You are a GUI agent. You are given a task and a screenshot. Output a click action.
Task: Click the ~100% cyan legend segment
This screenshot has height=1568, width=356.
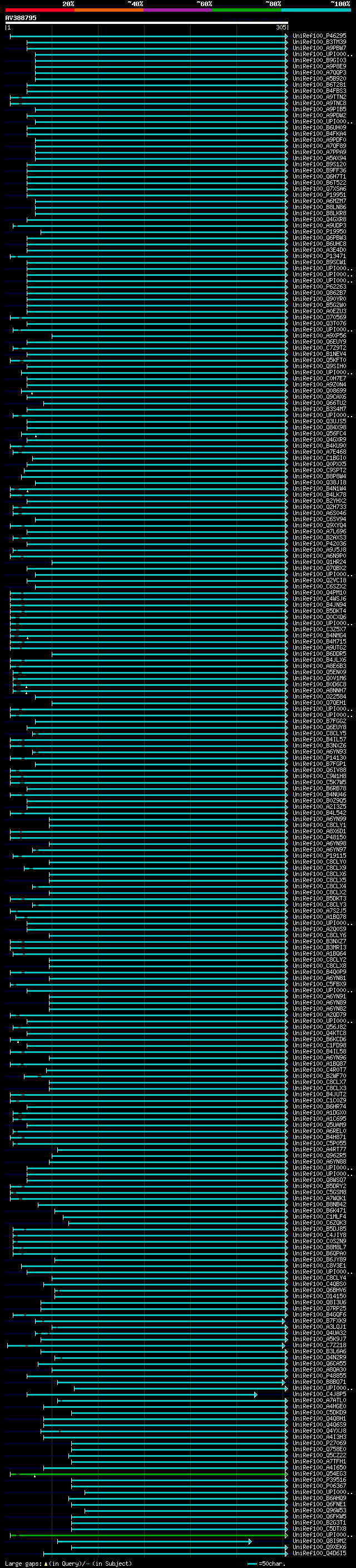click(316, 11)
